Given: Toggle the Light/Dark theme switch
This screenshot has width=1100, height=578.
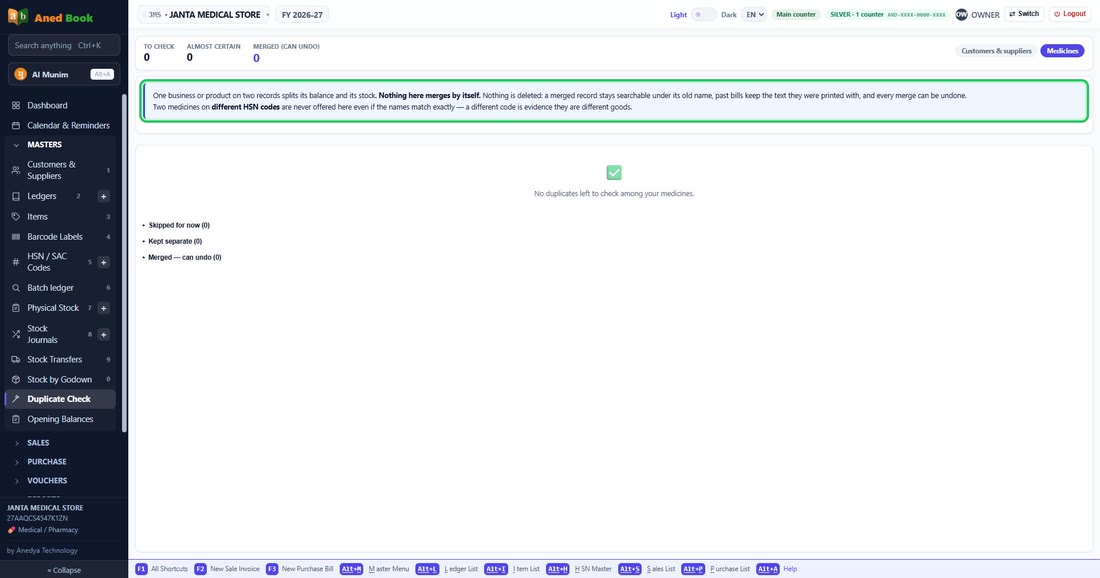Looking at the screenshot, I should pos(704,14).
